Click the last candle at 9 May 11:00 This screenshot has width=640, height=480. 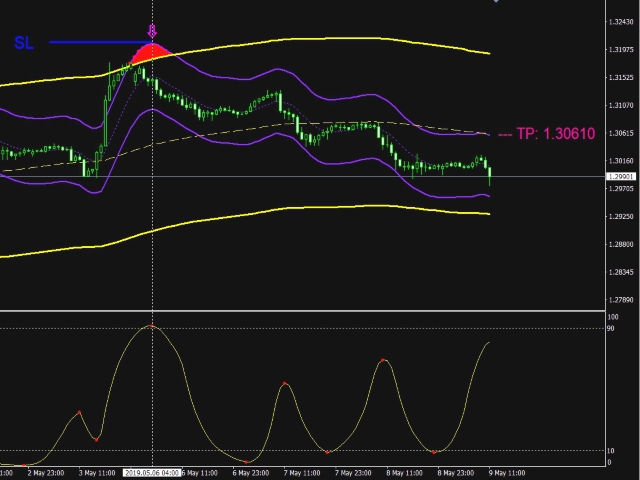pos(489,176)
